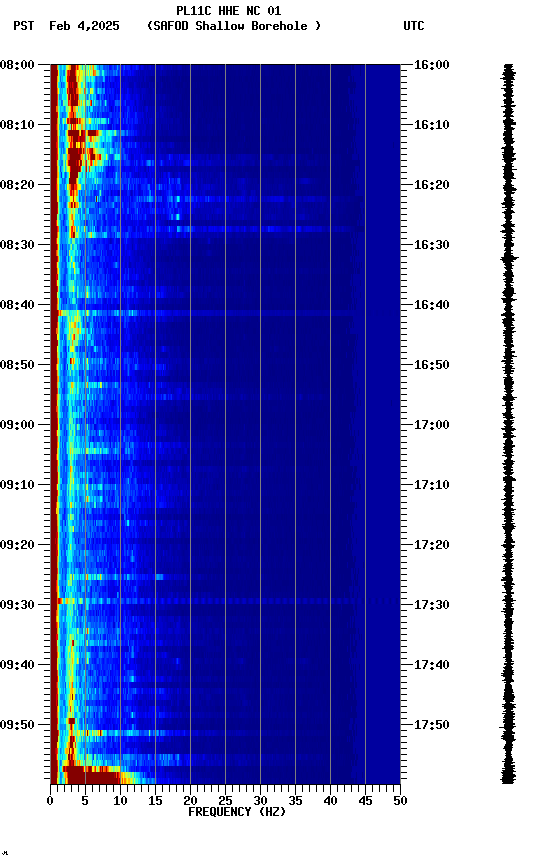Click the 50 Hz frequency axis label
Screen dimensions: 552x864
(401, 801)
